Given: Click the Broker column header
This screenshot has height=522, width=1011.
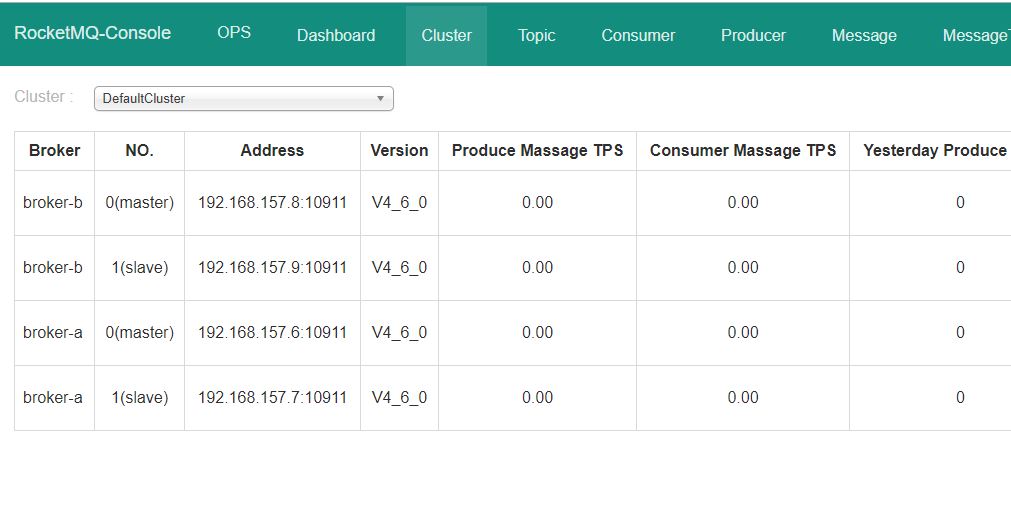Looking at the screenshot, I should 55,151.
